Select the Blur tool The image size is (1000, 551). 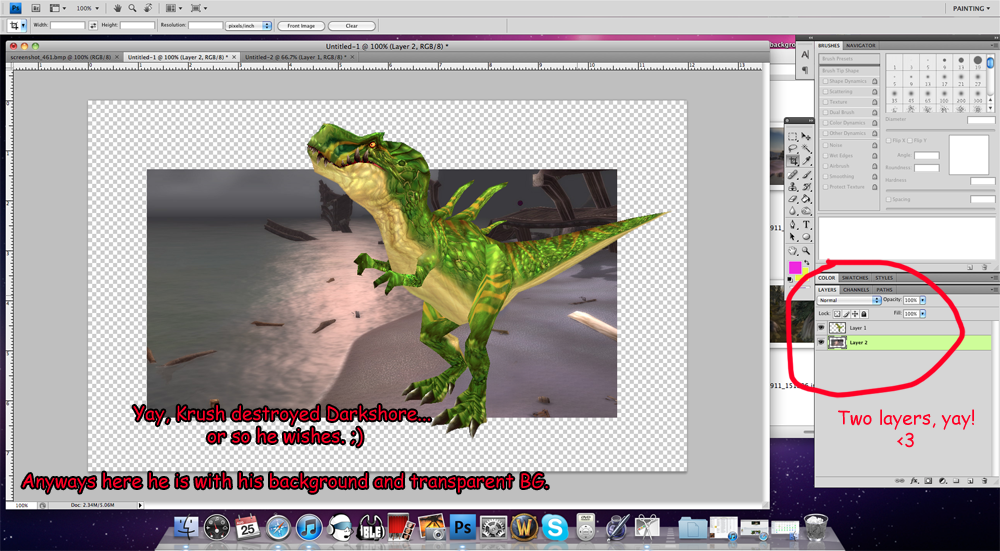[x=792, y=211]
